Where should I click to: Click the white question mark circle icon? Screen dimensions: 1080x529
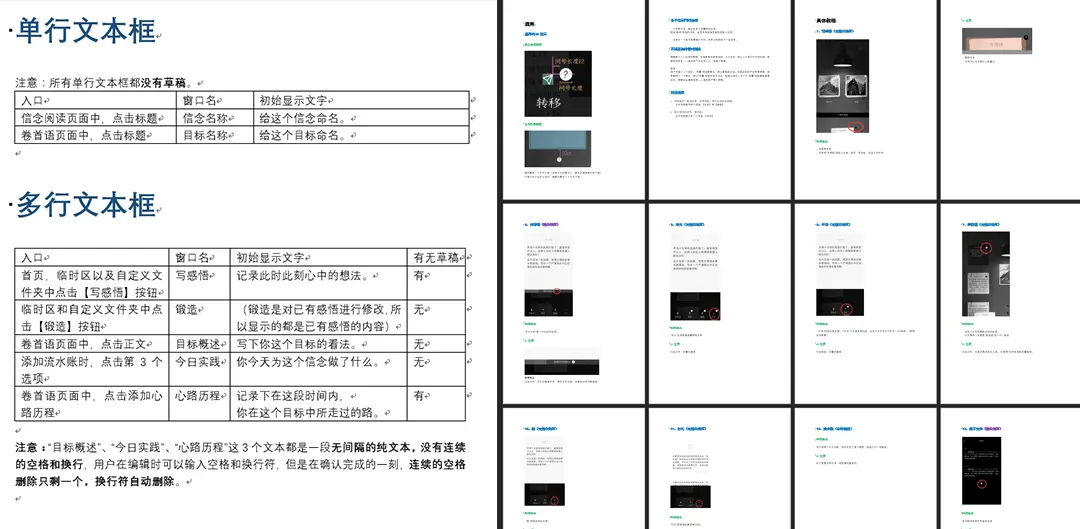566,74
